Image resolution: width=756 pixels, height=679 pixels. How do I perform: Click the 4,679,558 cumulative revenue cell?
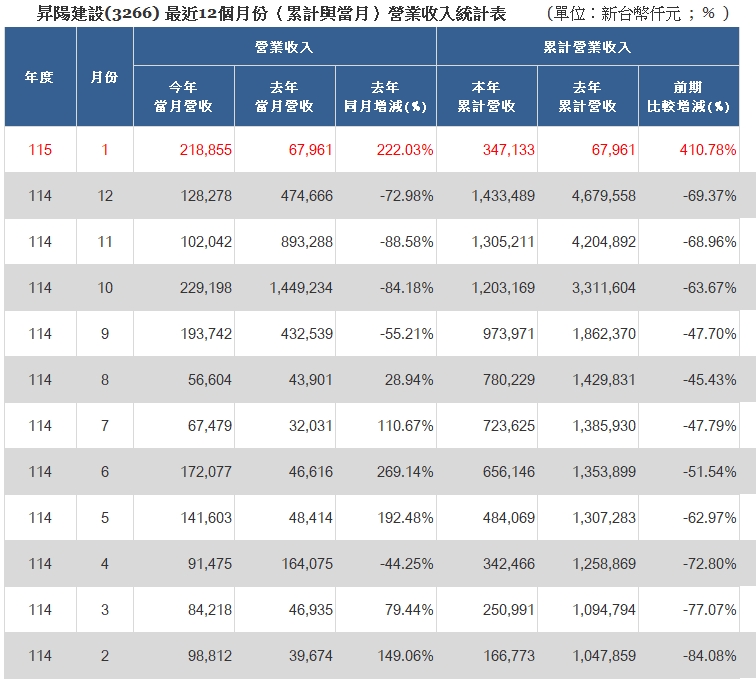604,196
